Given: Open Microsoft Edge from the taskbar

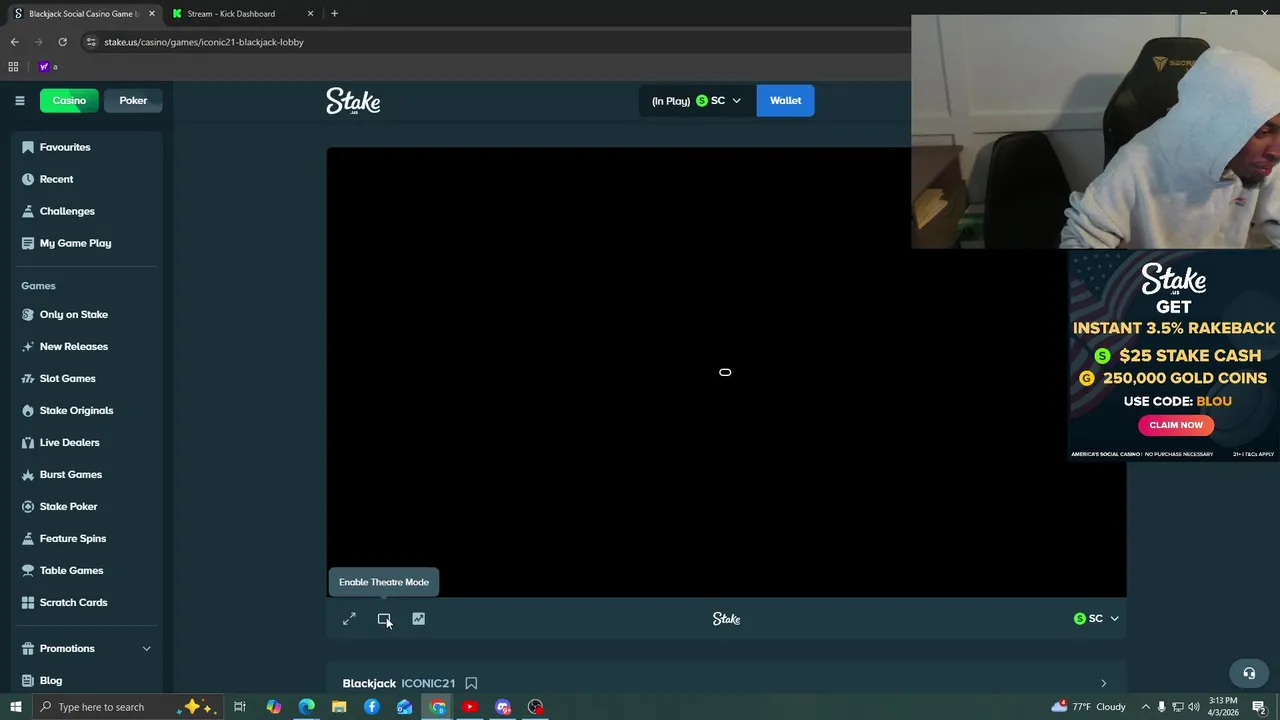Looking at the screenshot, I should pyautogui.click(x=306, y=707).
